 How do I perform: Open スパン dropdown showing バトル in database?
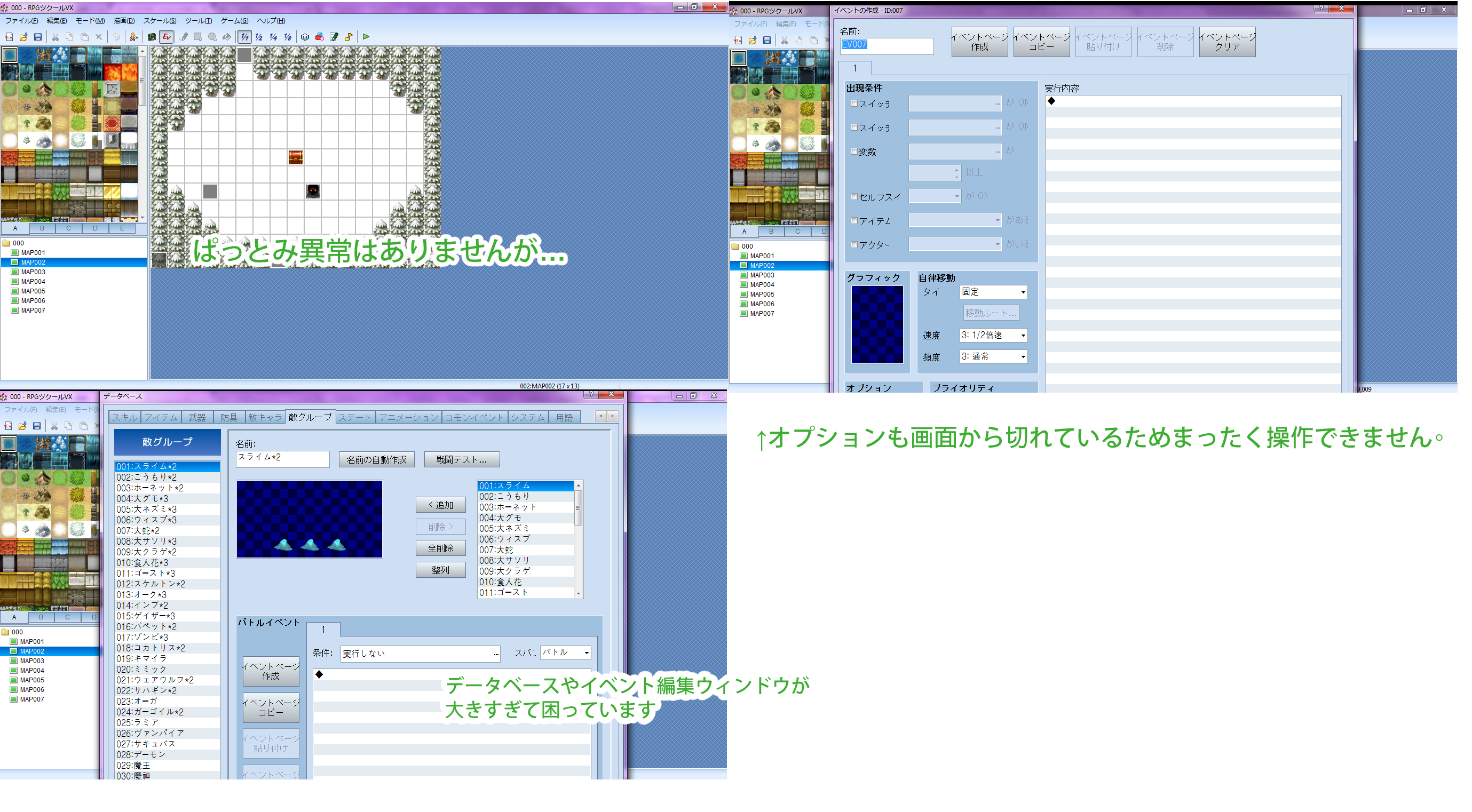[x=565, y=652]
